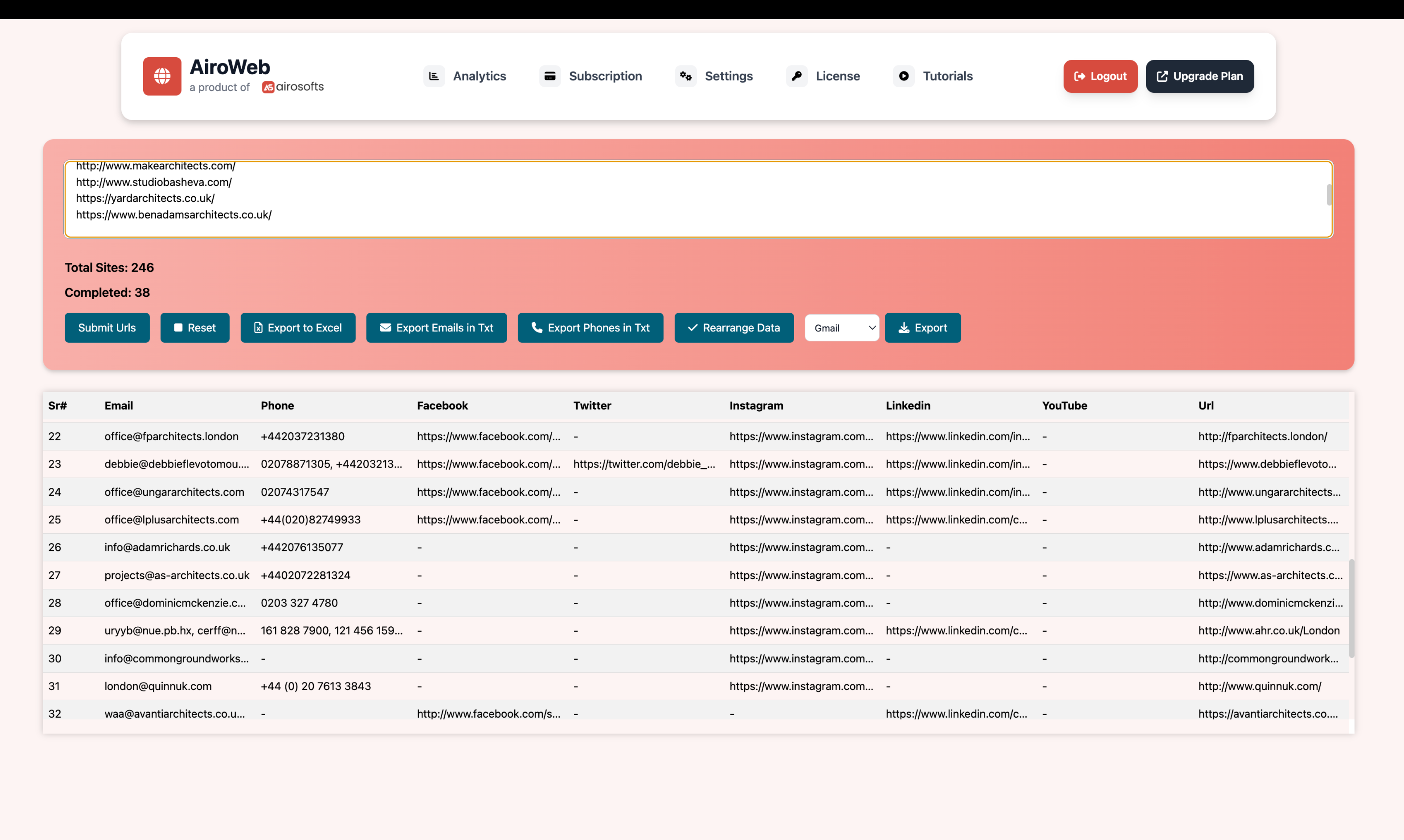Click the Submit Urls button

click(107, 328)
